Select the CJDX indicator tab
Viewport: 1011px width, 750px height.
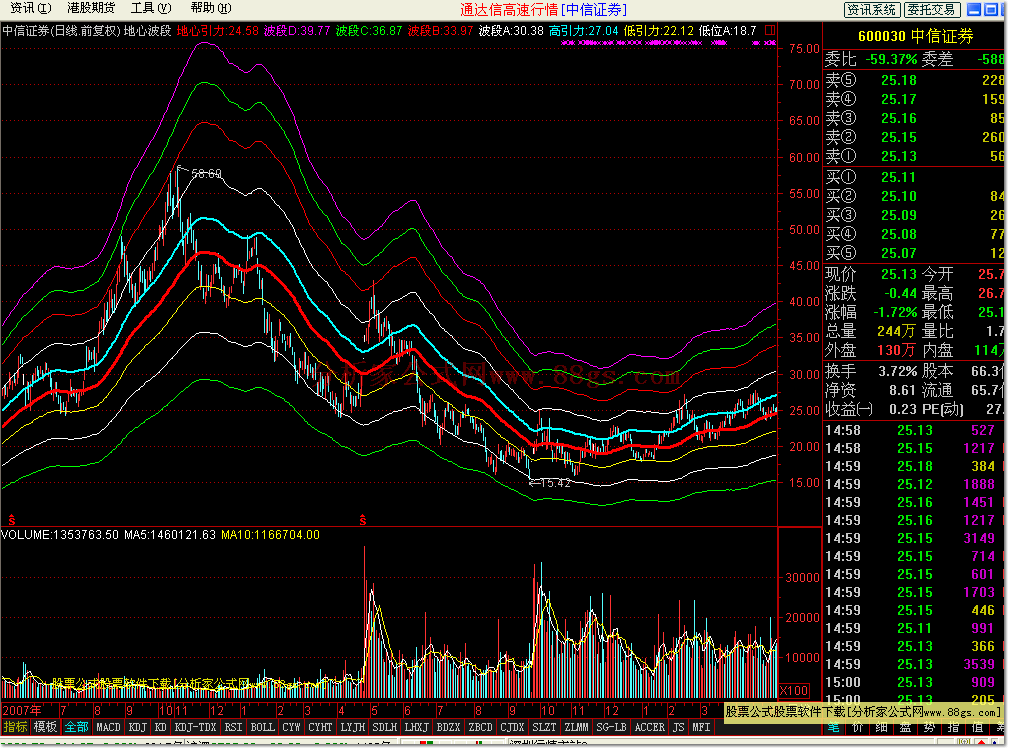tap(513, 727)
